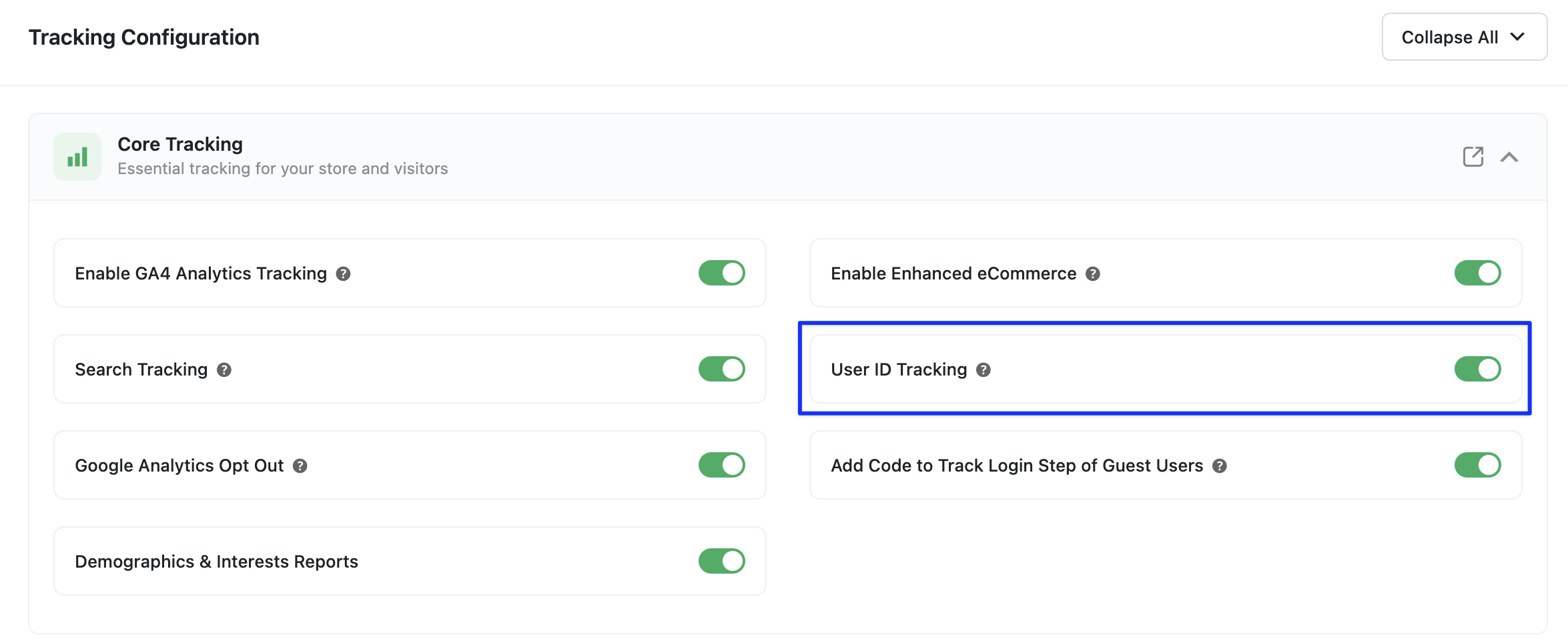Click the Tracking Configuration heading
Screen dimensions: 1568x643
click(144, 37)
